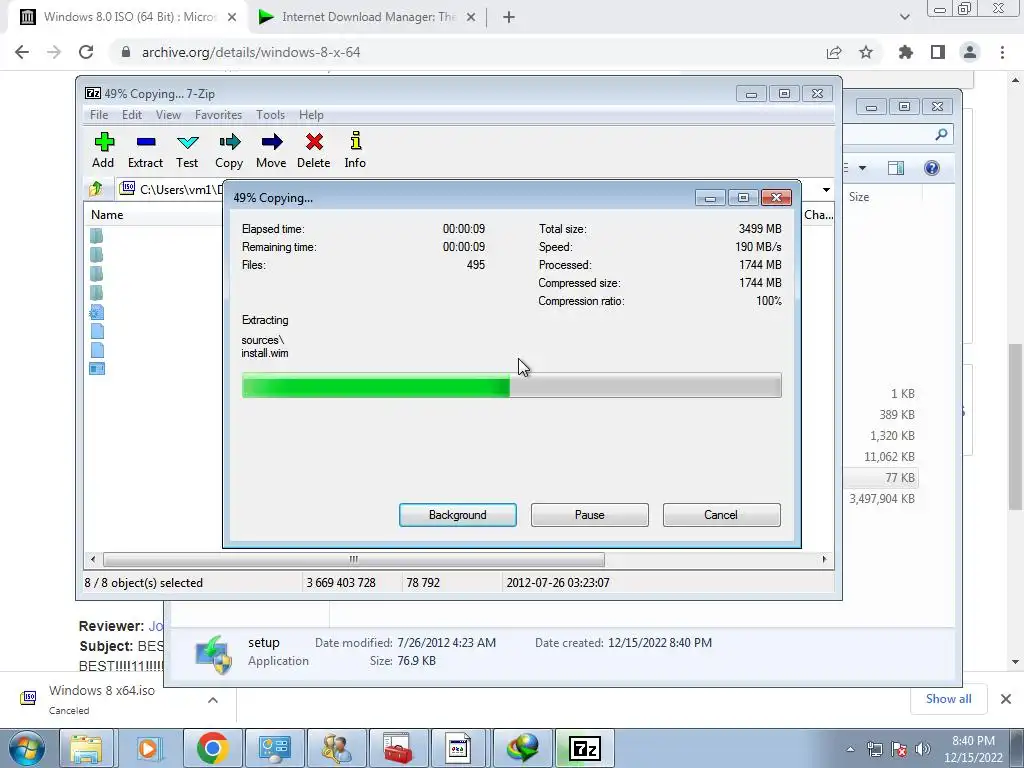Open the Chrome three-dot menu
The image size is (1024, 768).
point(1002,52)
